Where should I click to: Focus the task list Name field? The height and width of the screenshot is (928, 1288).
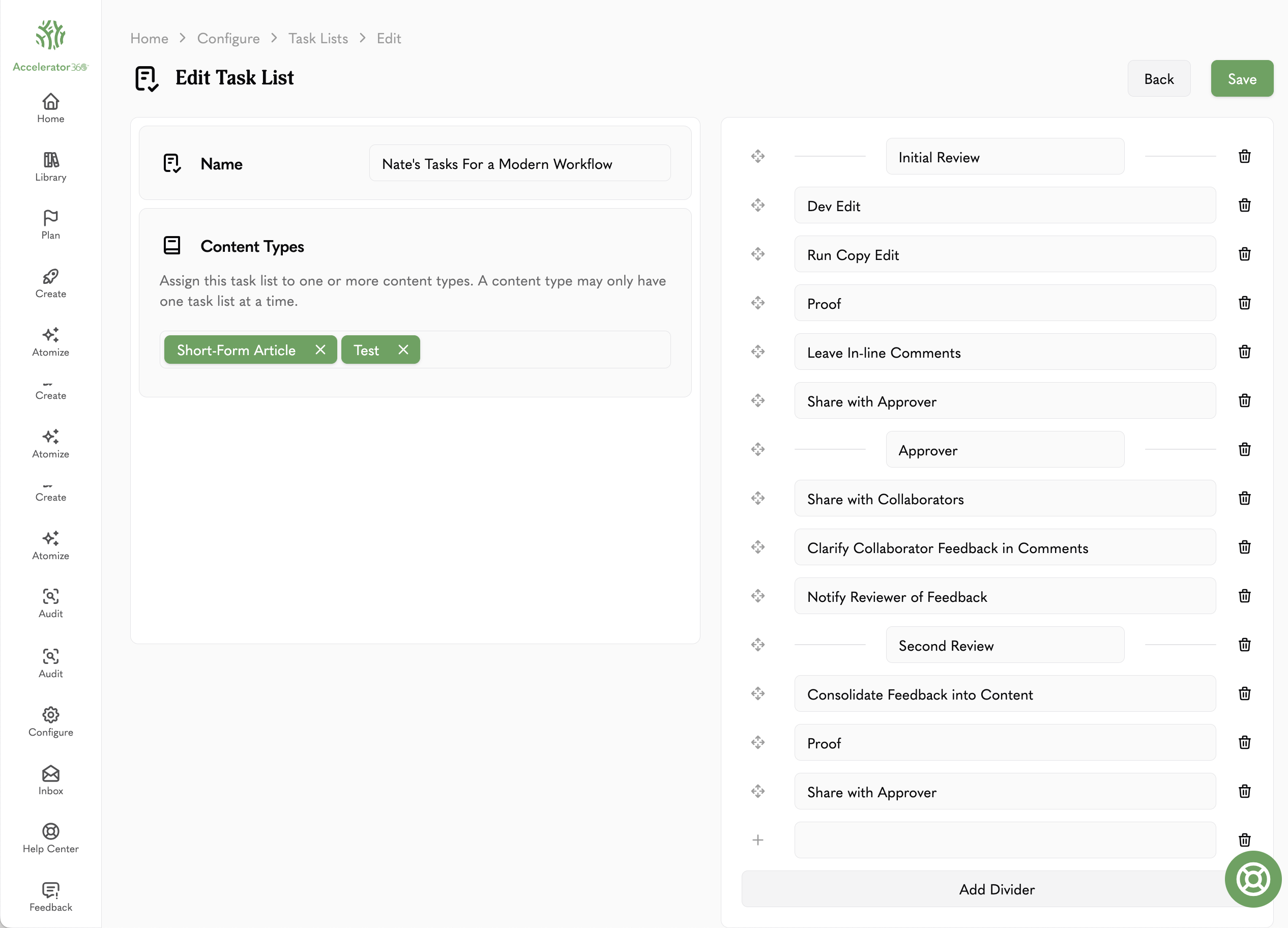(x=520, y=163)
